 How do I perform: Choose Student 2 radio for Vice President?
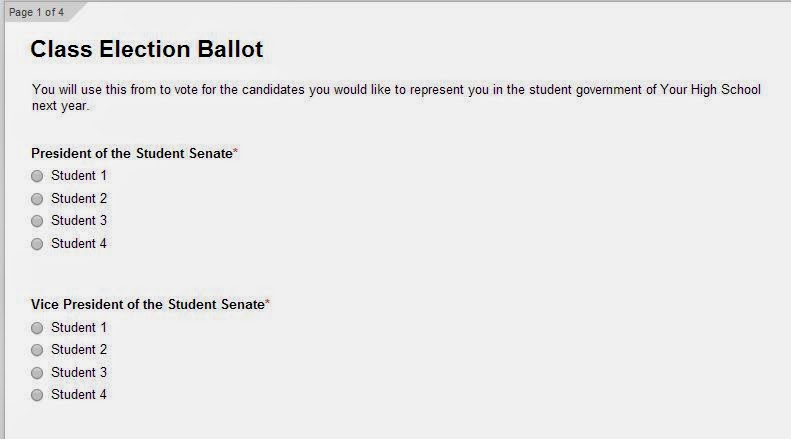pyautogui.click(x=37, y=350)
